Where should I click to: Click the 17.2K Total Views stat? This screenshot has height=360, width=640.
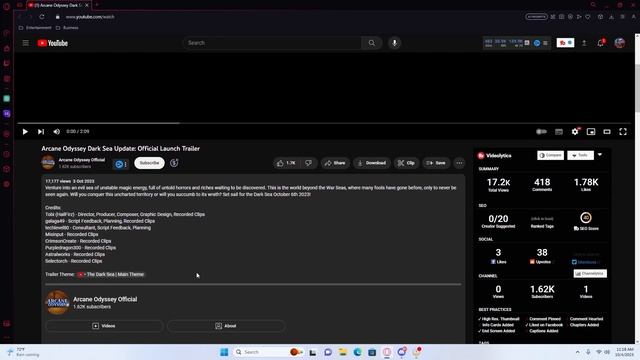point(498,184)
